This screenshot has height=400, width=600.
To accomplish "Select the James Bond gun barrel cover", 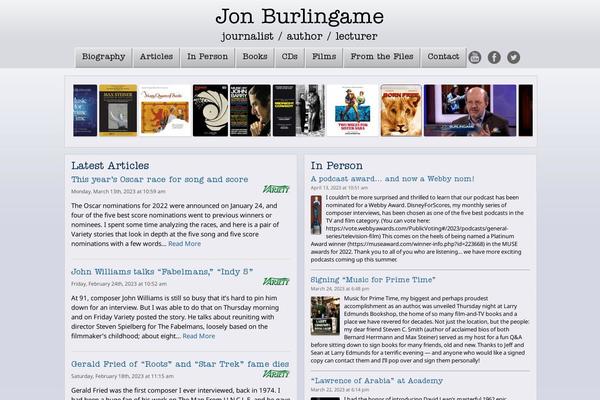I will pyautogui.click(x=210, y=110).
